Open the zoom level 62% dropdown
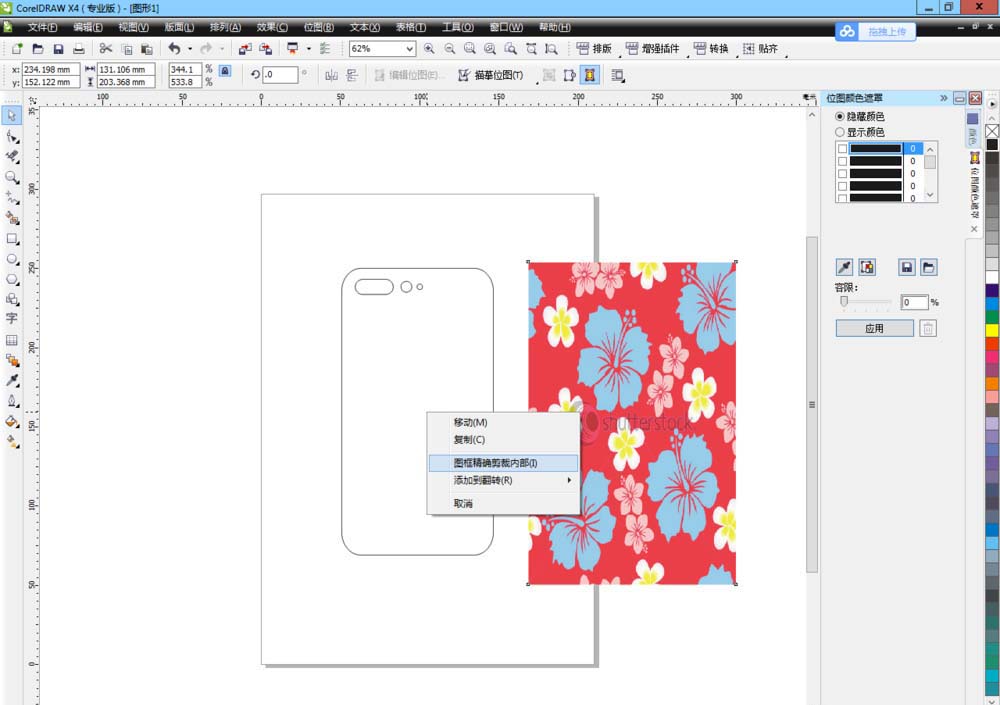Screen dimensions: 1000x705 409,48
